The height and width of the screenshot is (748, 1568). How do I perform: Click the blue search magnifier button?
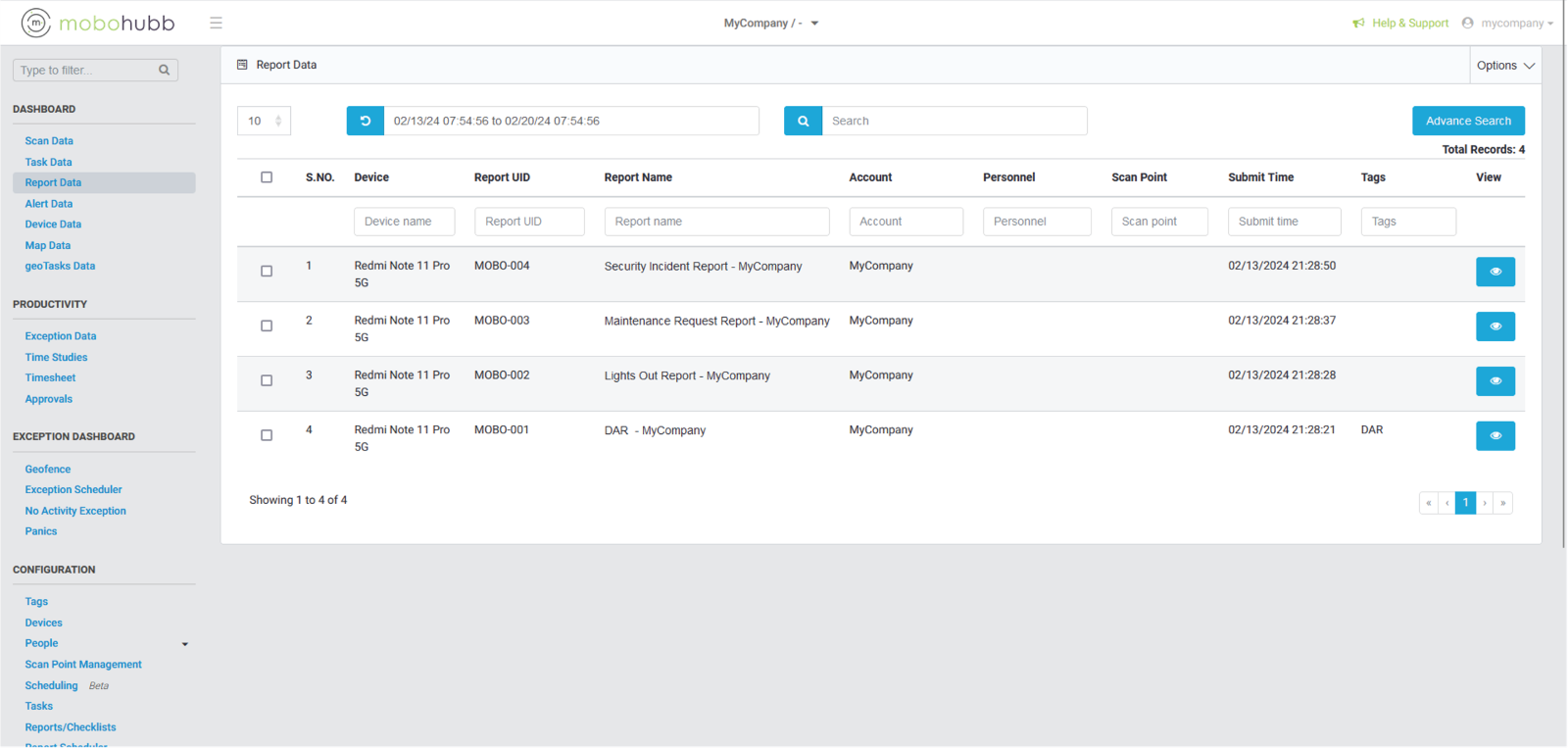(803, 121)
